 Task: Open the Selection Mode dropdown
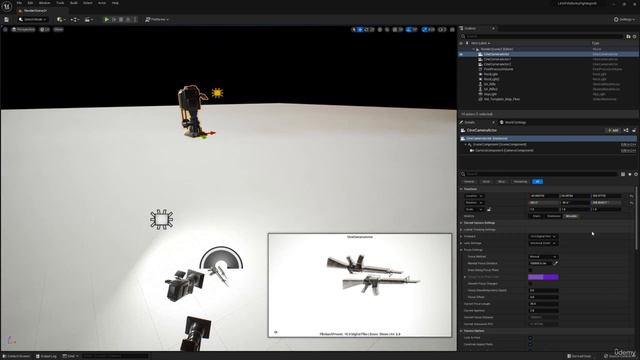33,19
